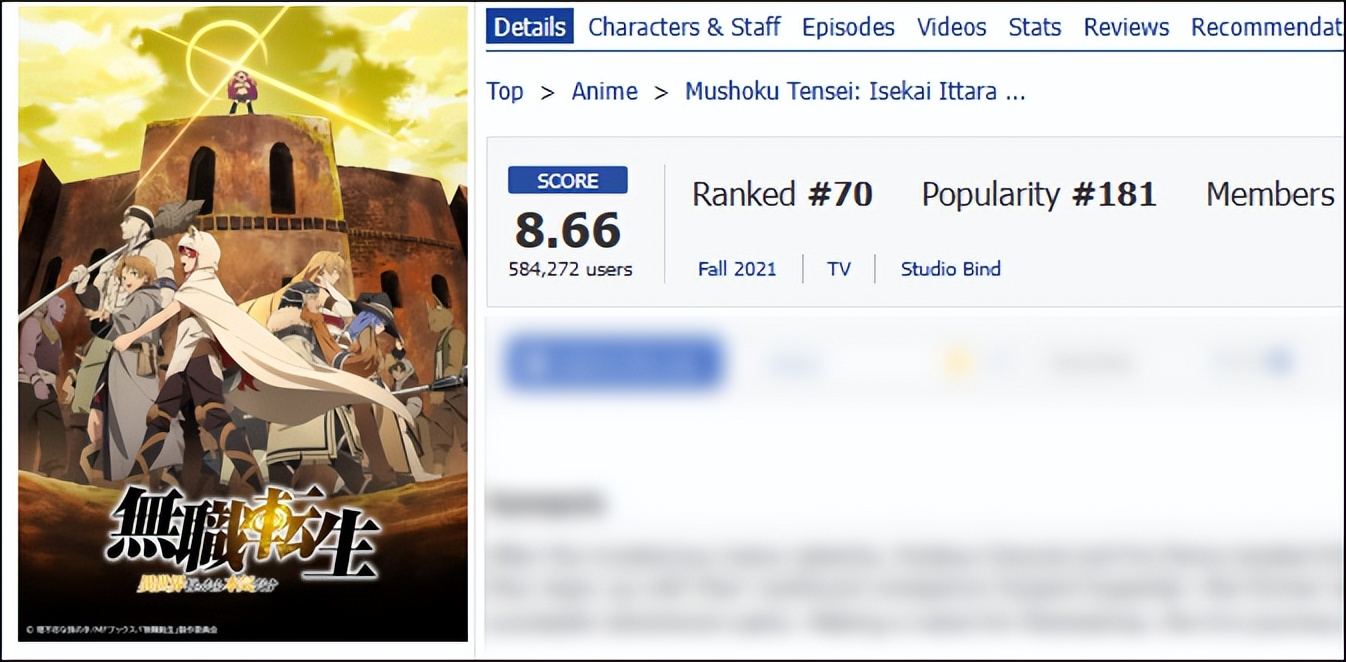1346x662 pixels.
Task: Open the Mushoku Tensei poster image
Action: tap(243, 323)
